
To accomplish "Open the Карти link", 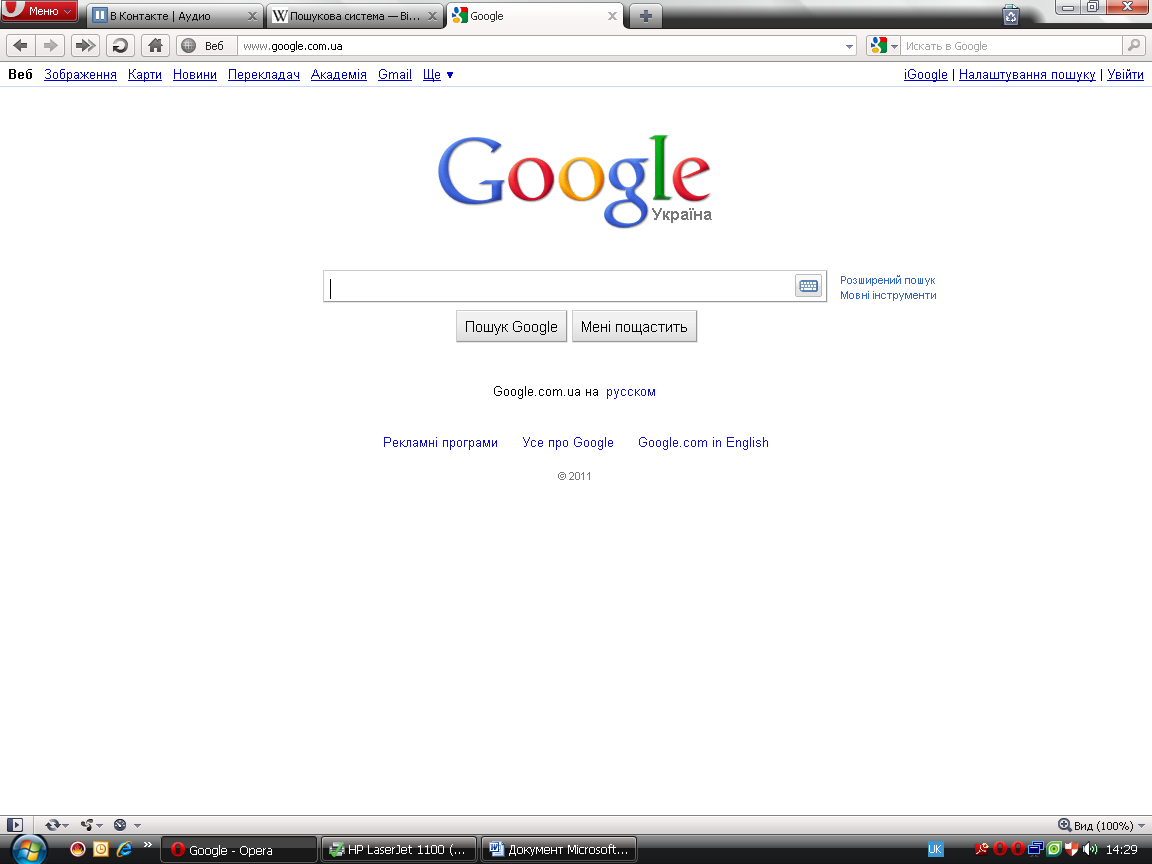I will tap(145, 74).
